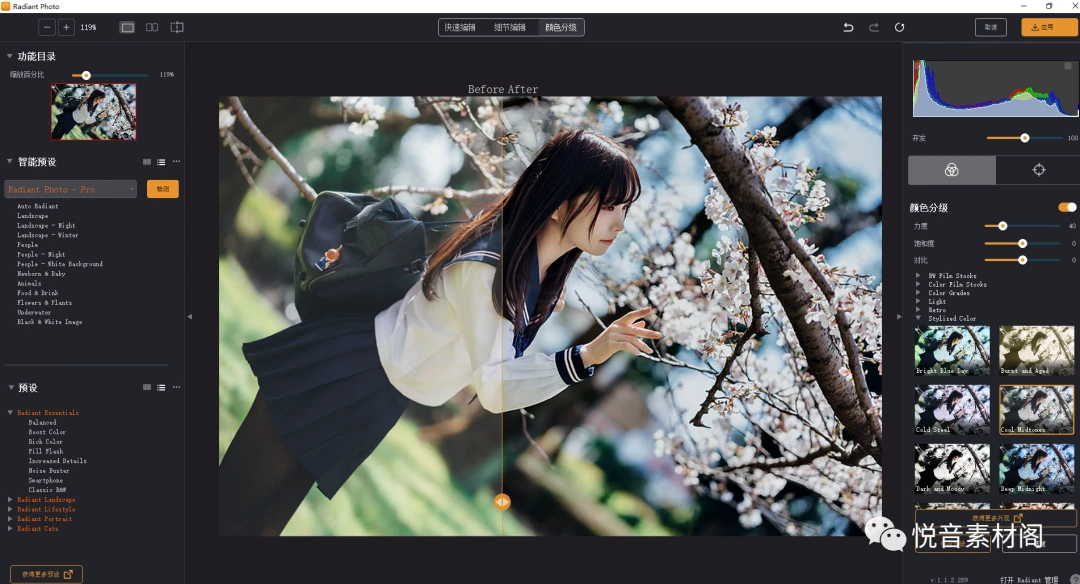Collapse the 功能目录 section

click(x=10, y=56)
